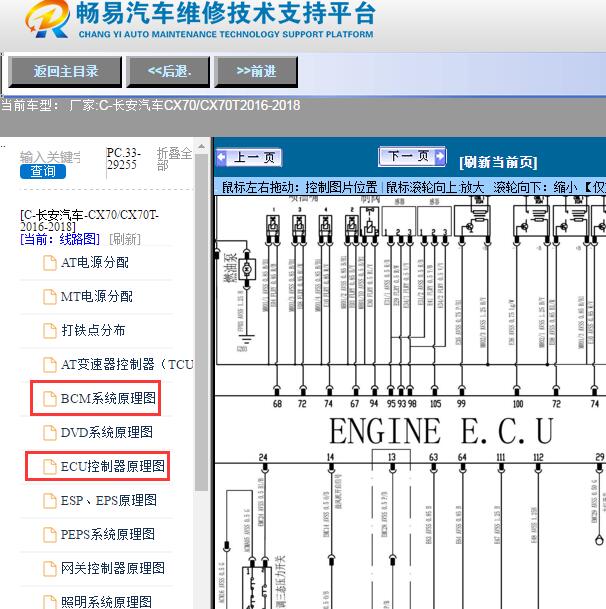
Task: Click the [刷新当前页] link
Action: pos(498,162)
